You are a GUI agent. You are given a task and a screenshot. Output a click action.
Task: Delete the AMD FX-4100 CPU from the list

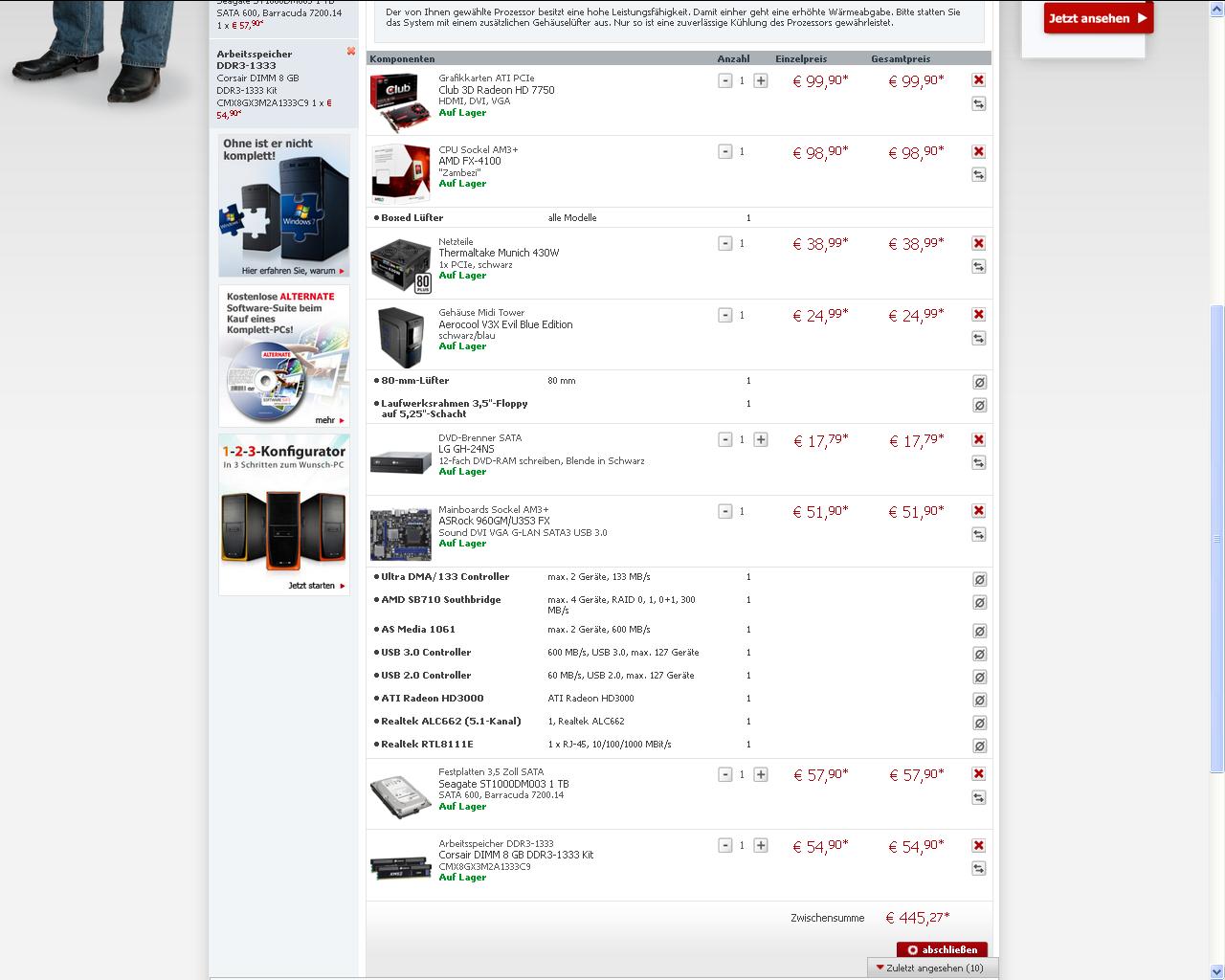click(x=978, y=151)
